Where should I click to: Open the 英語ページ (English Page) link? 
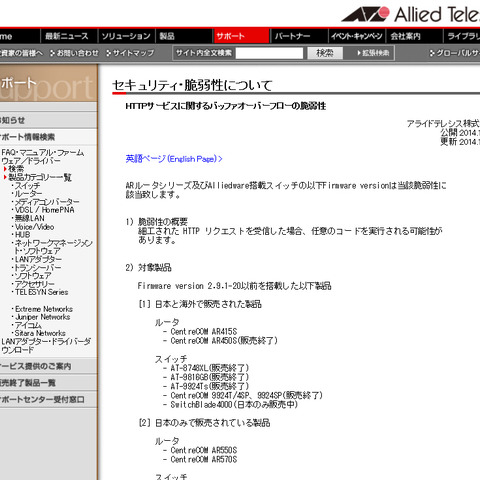(x=174, y=159)
